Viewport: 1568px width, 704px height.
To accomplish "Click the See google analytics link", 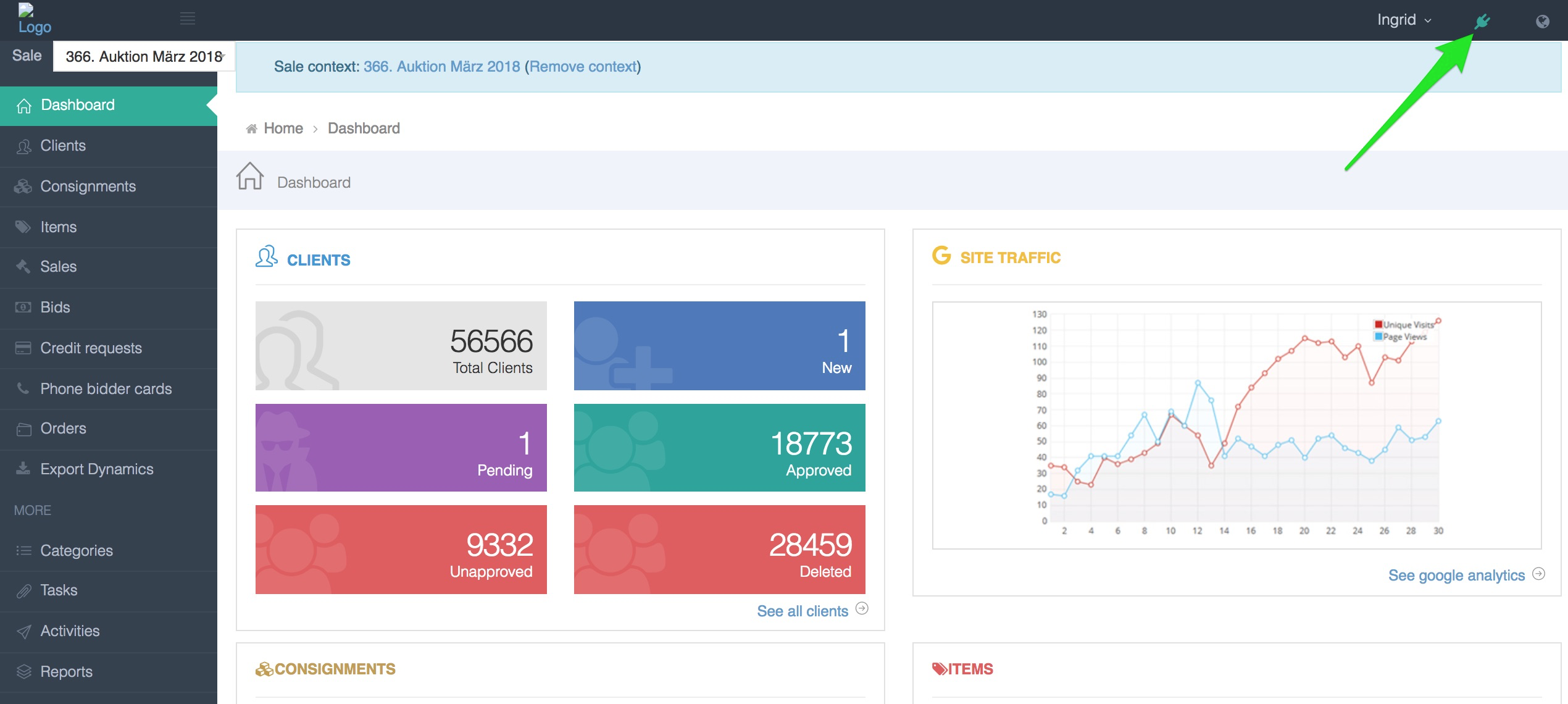I will point(1456,576).
